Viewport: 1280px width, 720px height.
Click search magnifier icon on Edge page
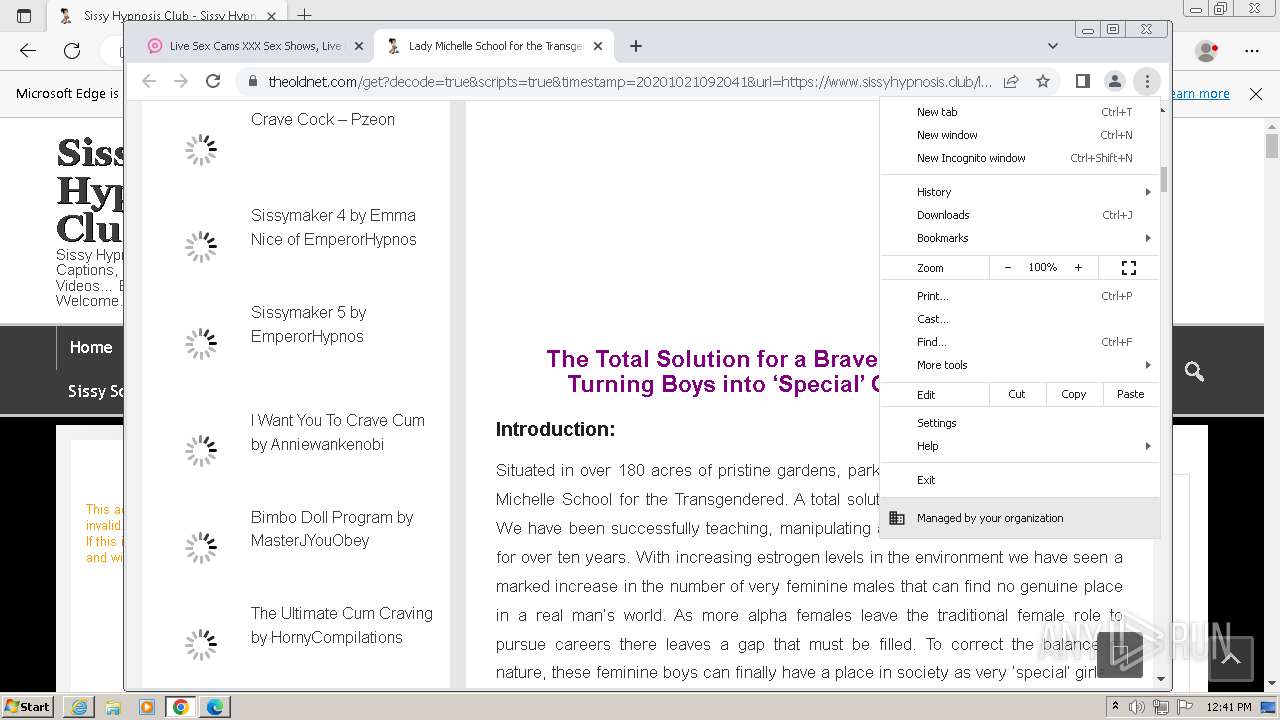[1194, 371]
